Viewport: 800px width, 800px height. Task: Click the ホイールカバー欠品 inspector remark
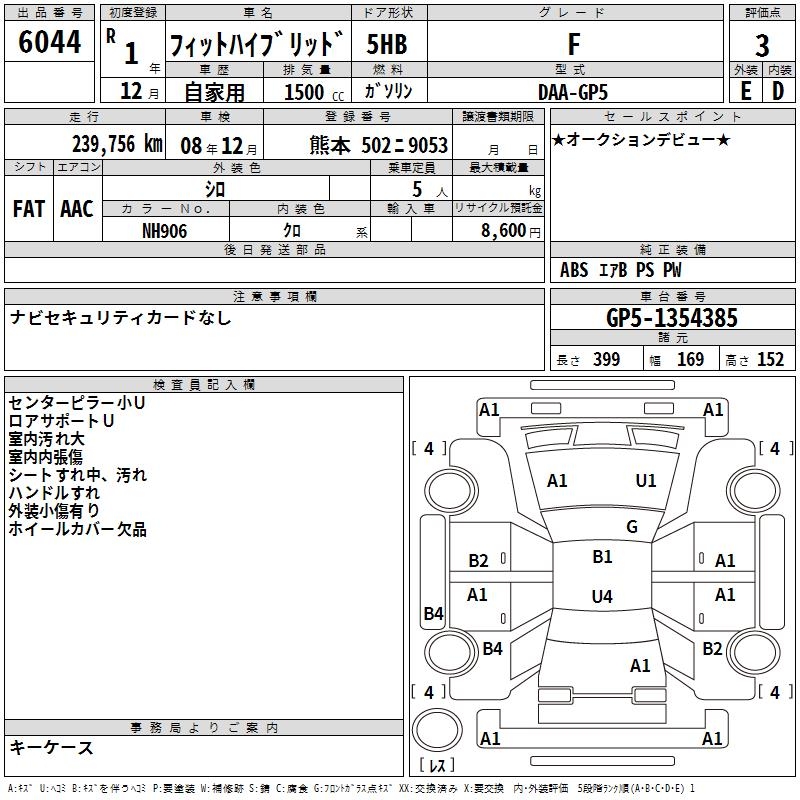tap(78, 529)
